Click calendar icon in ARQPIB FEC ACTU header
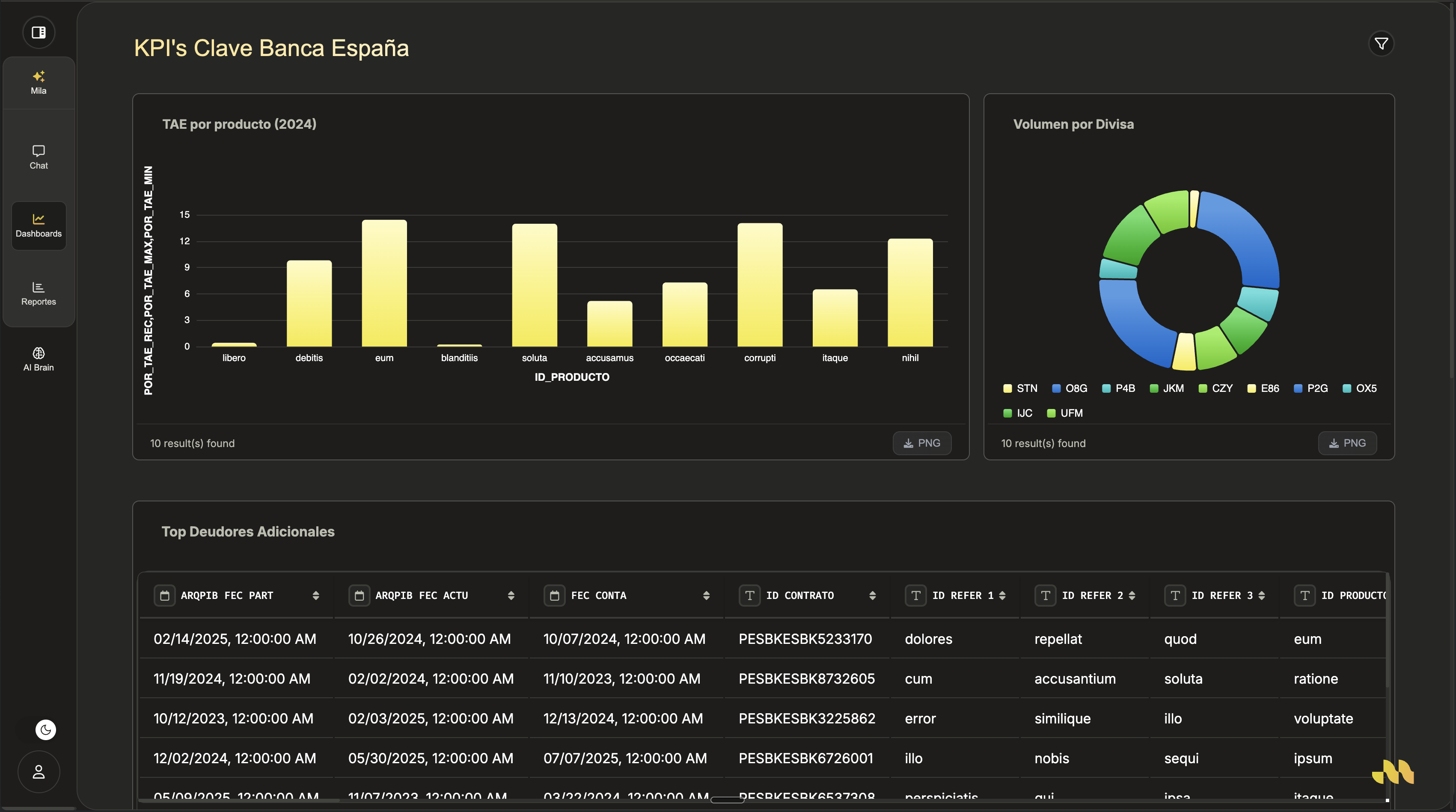Viewport: 1456px width, 812px height. coord(359,596)
